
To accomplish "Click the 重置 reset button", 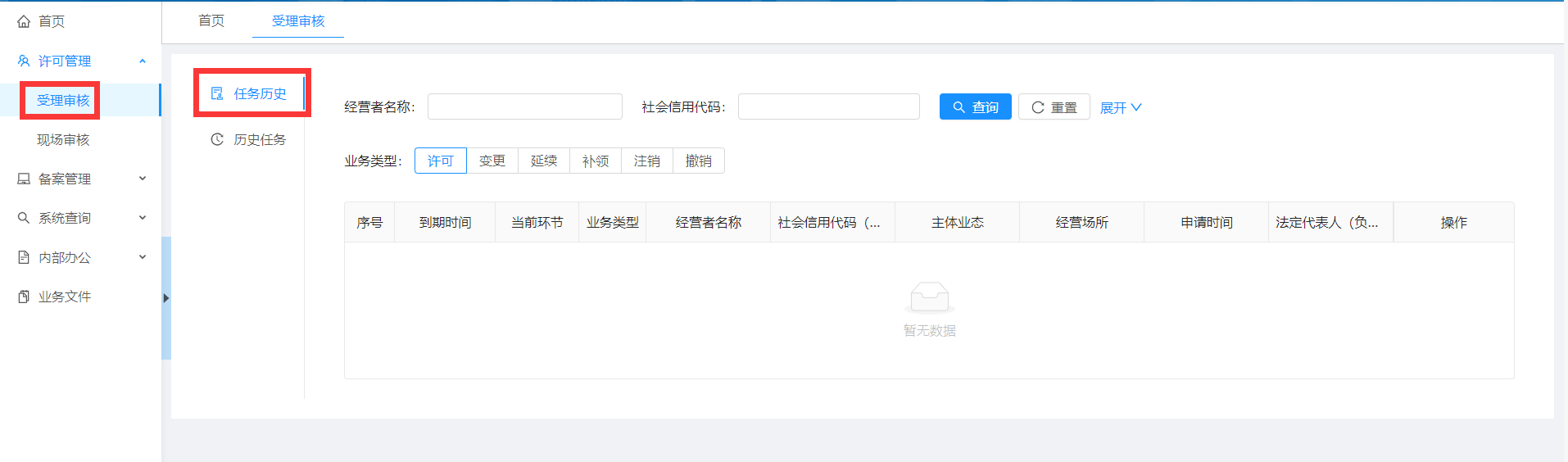I will [1054, 107].
